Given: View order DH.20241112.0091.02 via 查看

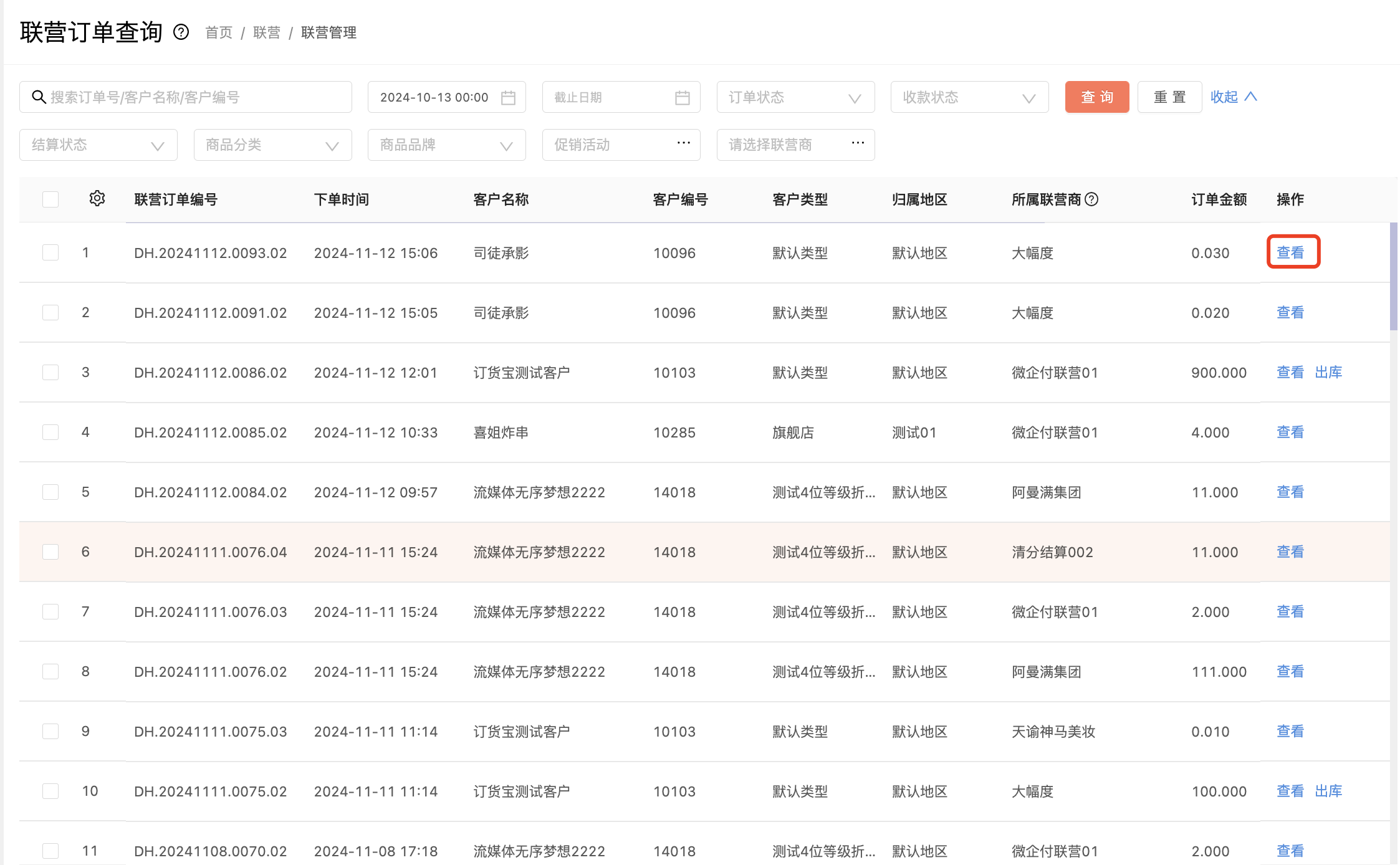Looking at the screenshot, I should tap(1290, 312).
